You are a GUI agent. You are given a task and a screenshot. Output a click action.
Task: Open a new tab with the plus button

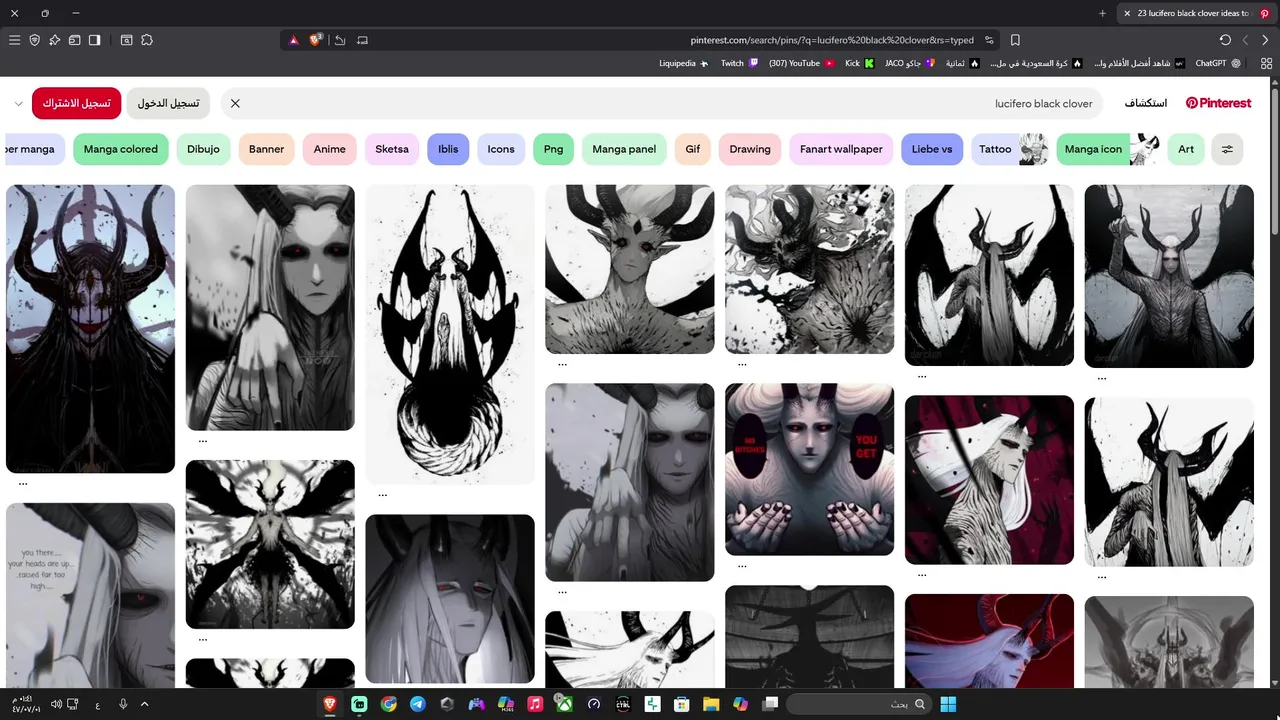pos(1102,13)
